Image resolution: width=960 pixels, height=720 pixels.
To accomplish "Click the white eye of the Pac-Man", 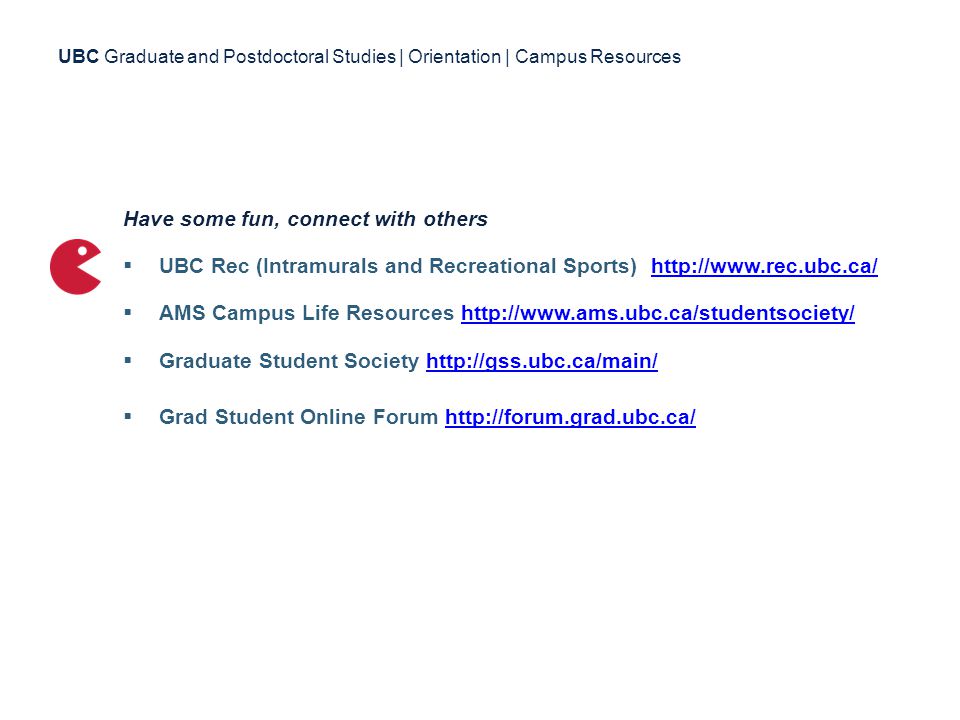I will [82, 250].
